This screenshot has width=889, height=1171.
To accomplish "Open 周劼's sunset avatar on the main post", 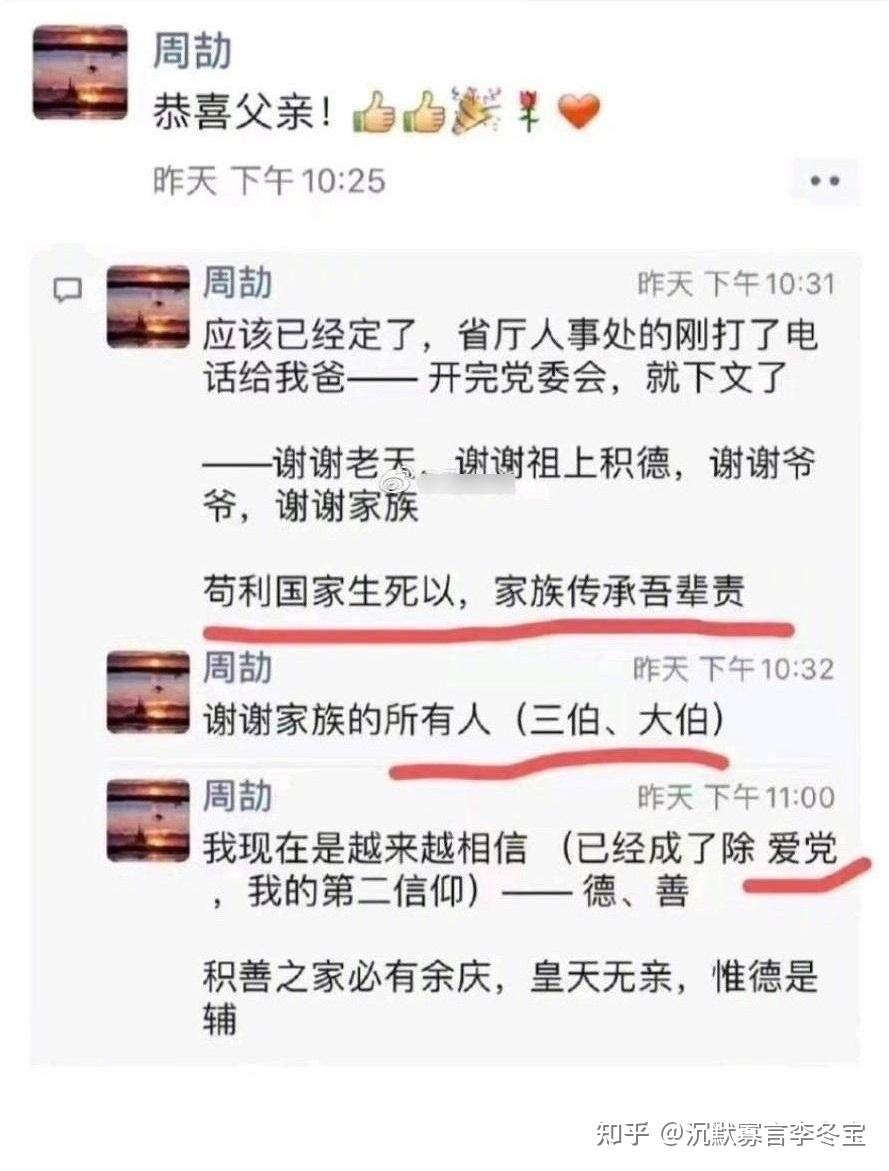I will click(x=80, y=72).
